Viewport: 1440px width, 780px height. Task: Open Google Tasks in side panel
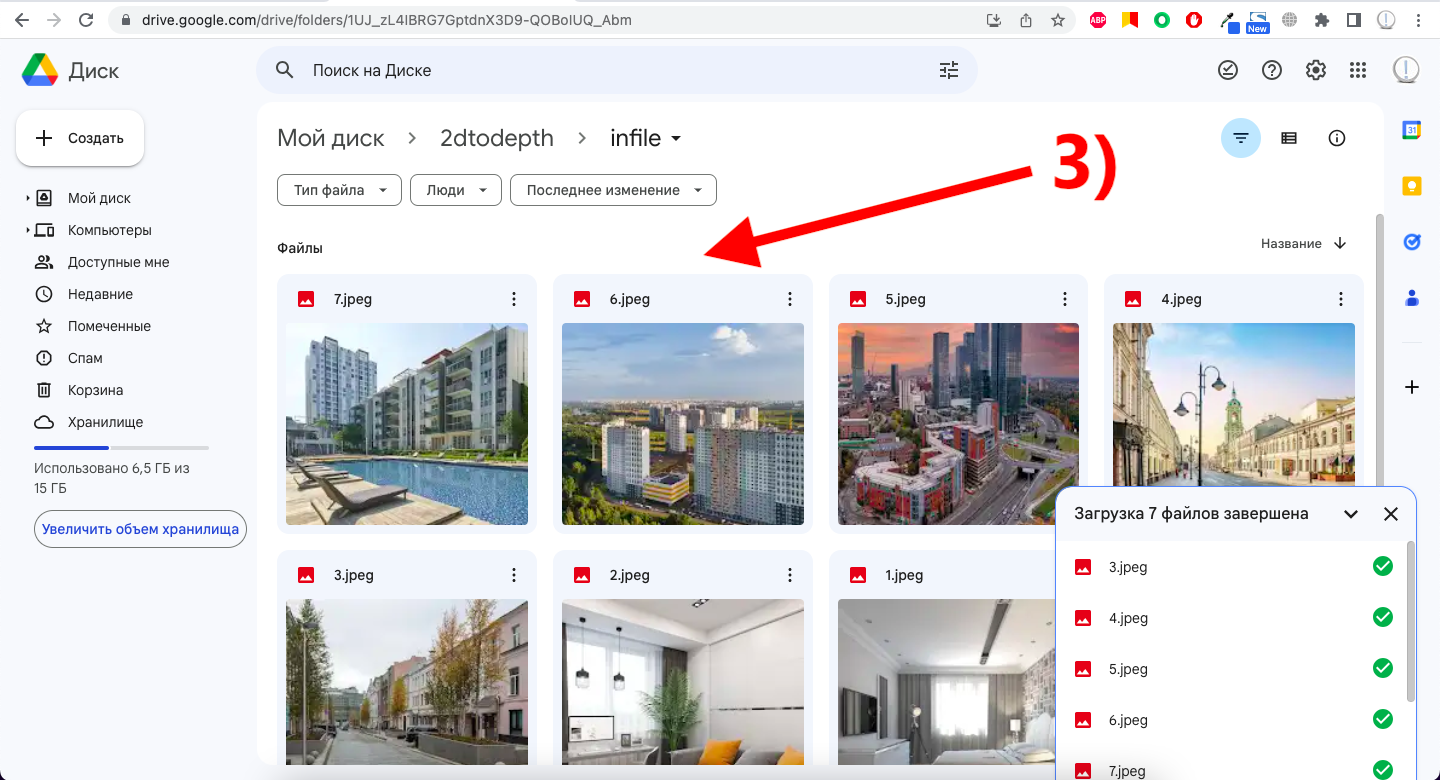[x=1412, y=241]
